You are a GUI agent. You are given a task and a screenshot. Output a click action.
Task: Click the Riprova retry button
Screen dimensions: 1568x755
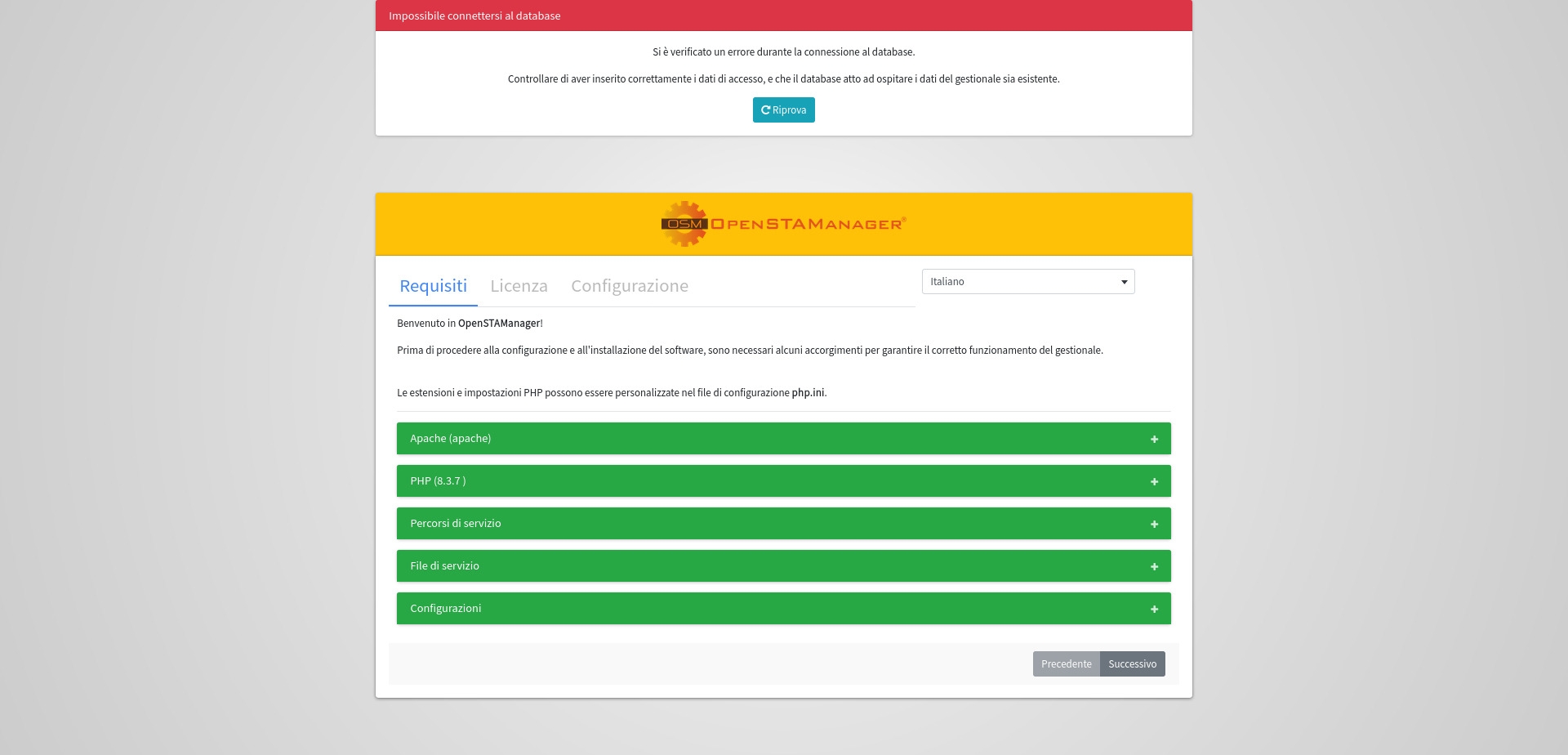click(783, 110)
